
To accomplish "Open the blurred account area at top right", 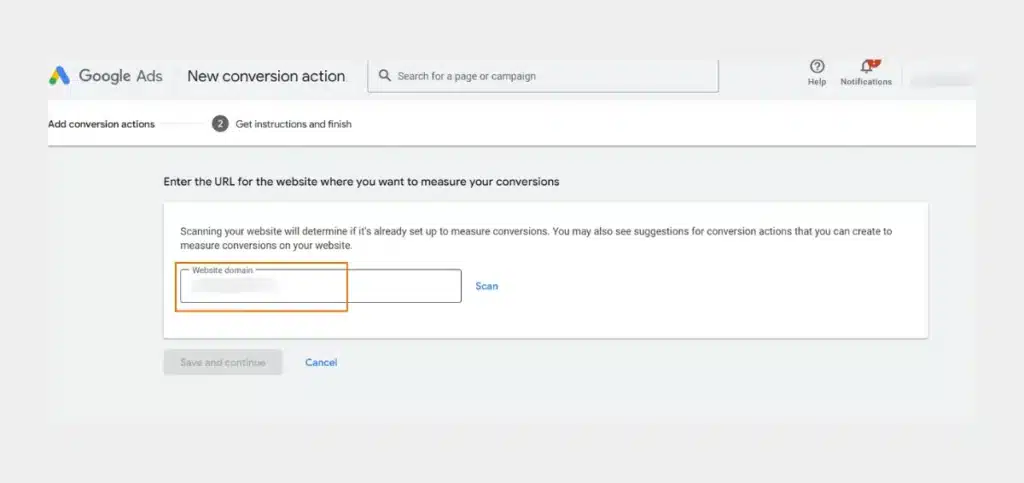I will (942, 79).
